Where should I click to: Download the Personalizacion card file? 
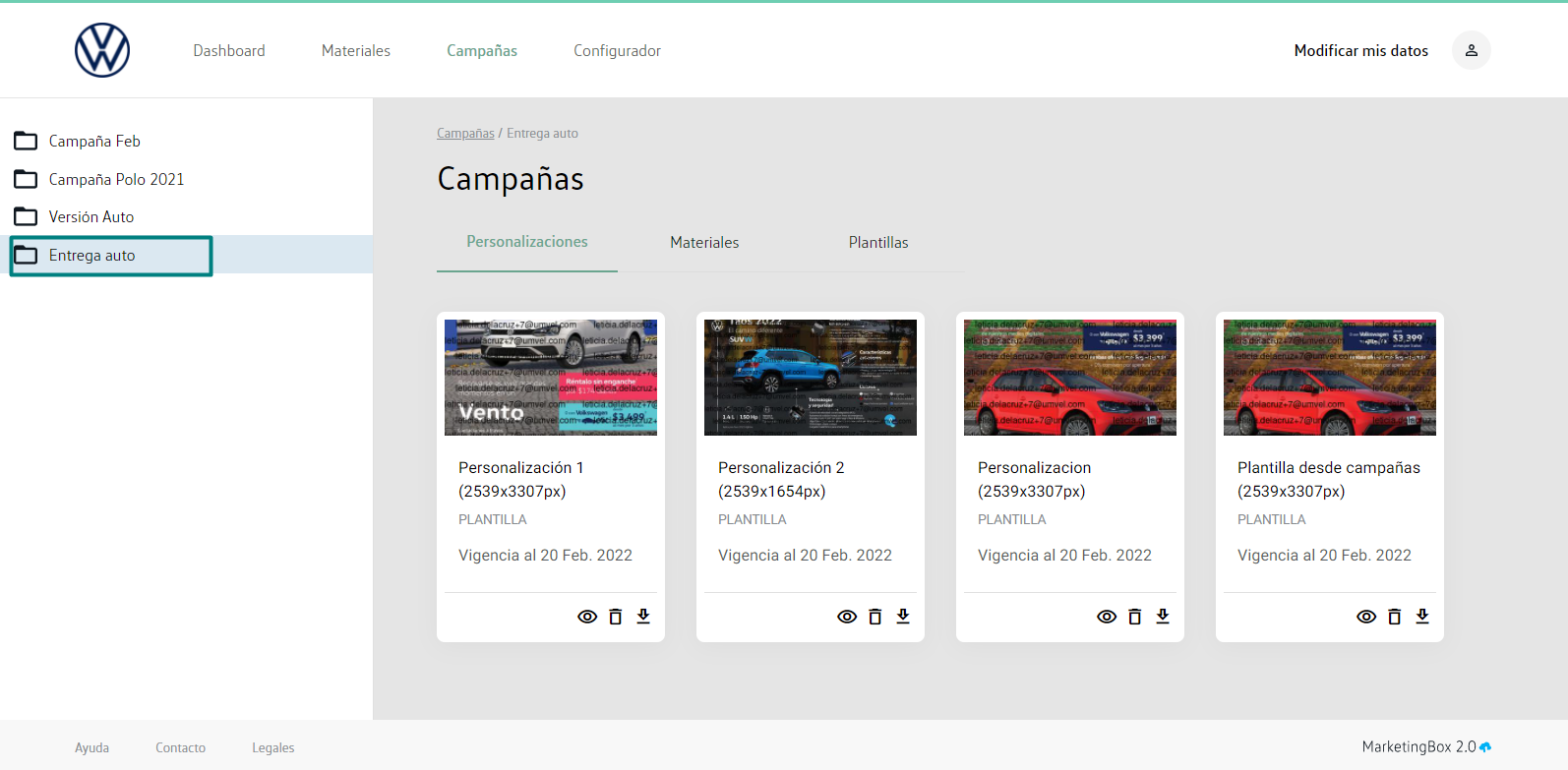tap(1163, 617)
